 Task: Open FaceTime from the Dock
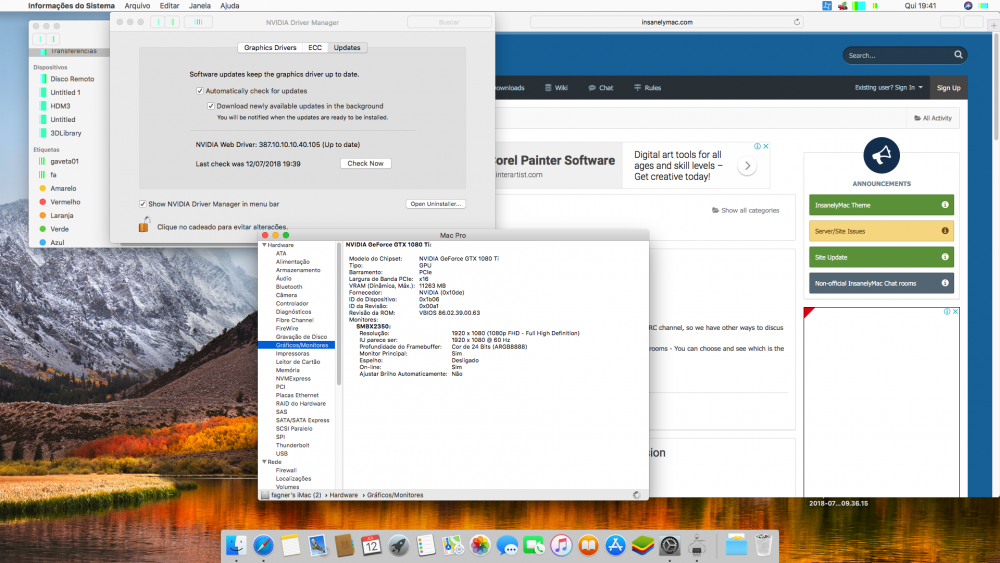(x=534, y=546)
